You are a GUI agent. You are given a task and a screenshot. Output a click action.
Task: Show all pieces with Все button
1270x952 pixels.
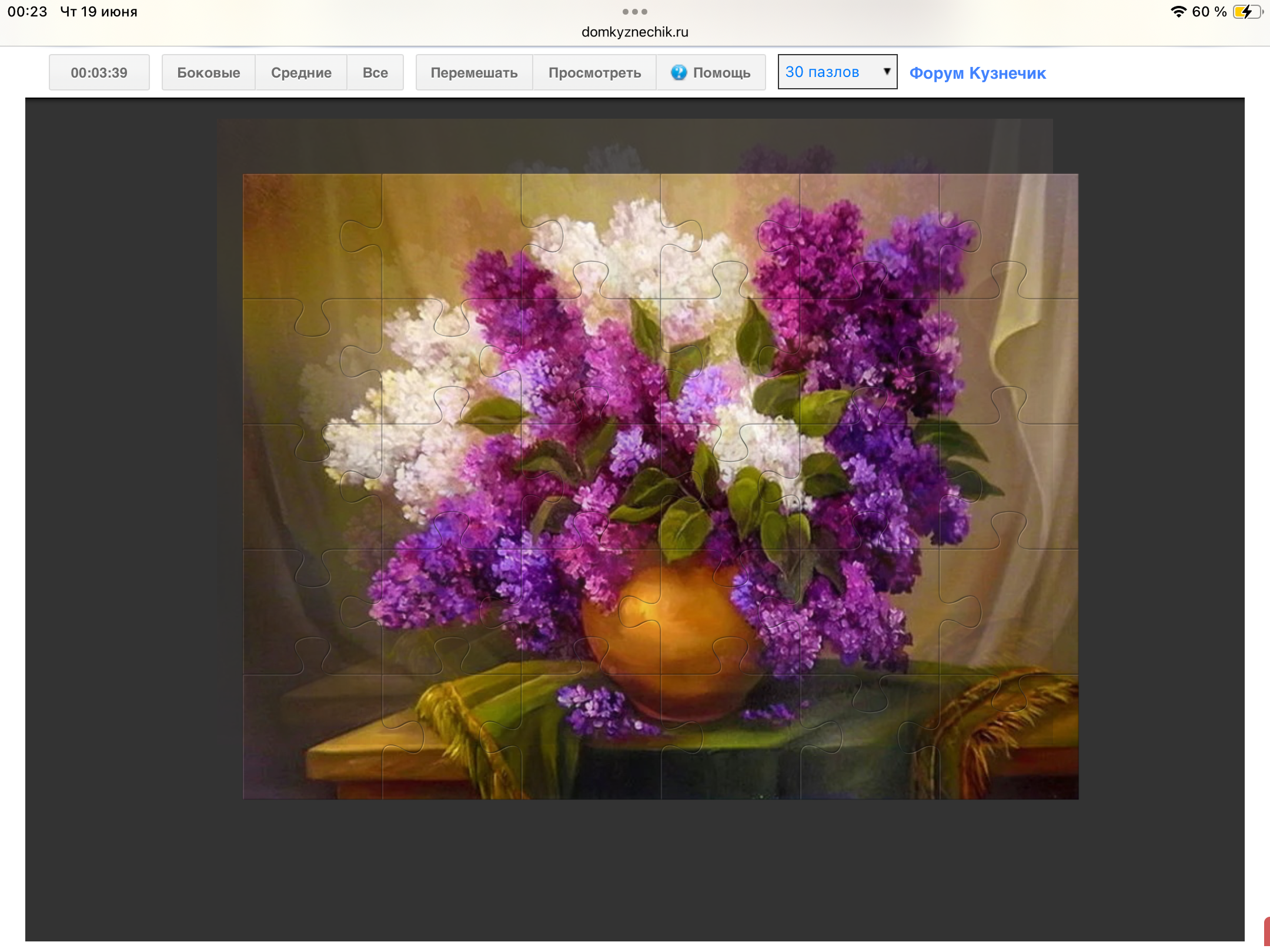[375, 72]
